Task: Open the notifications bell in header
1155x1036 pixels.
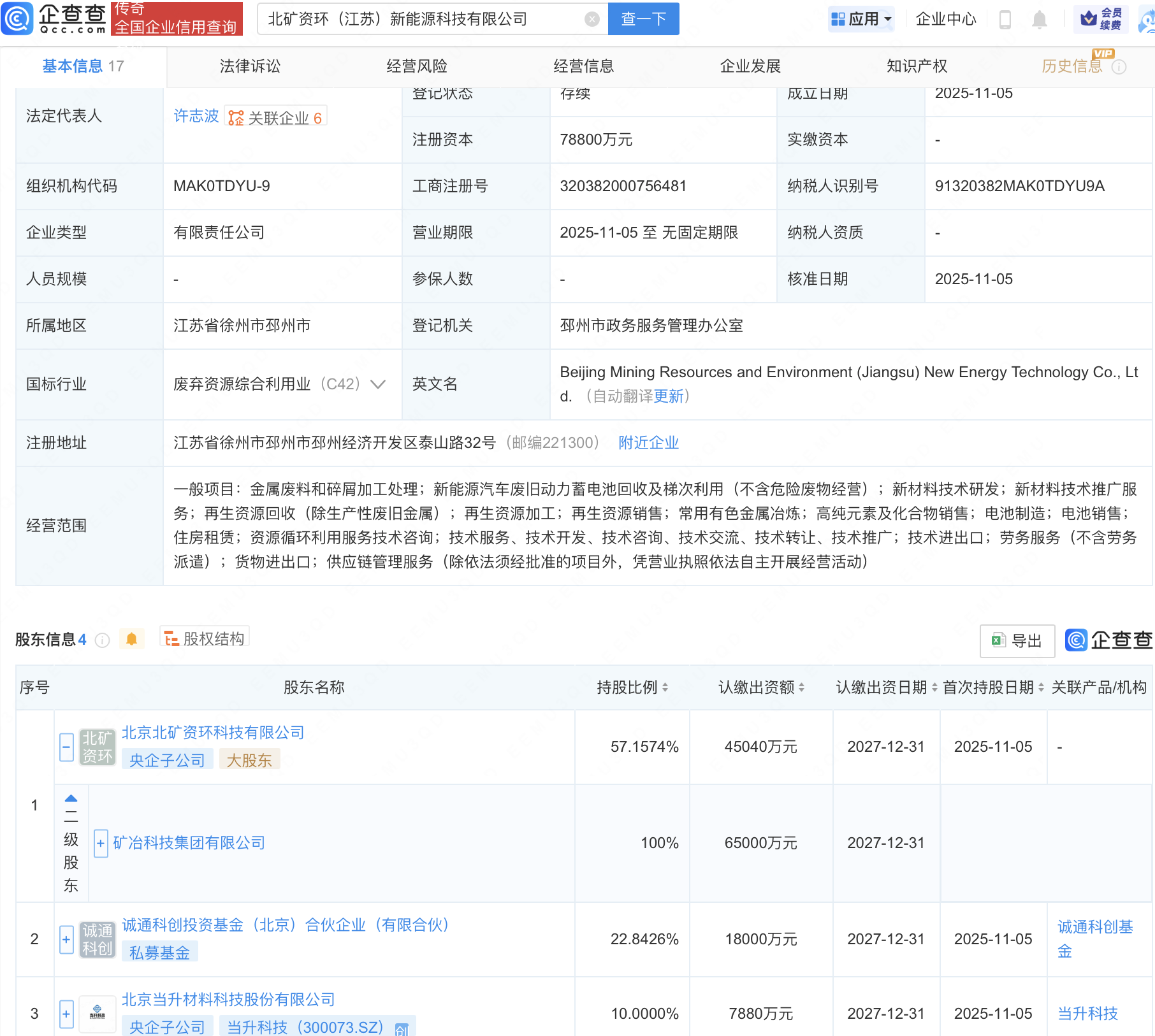Action: click(x=1039, y=20)
